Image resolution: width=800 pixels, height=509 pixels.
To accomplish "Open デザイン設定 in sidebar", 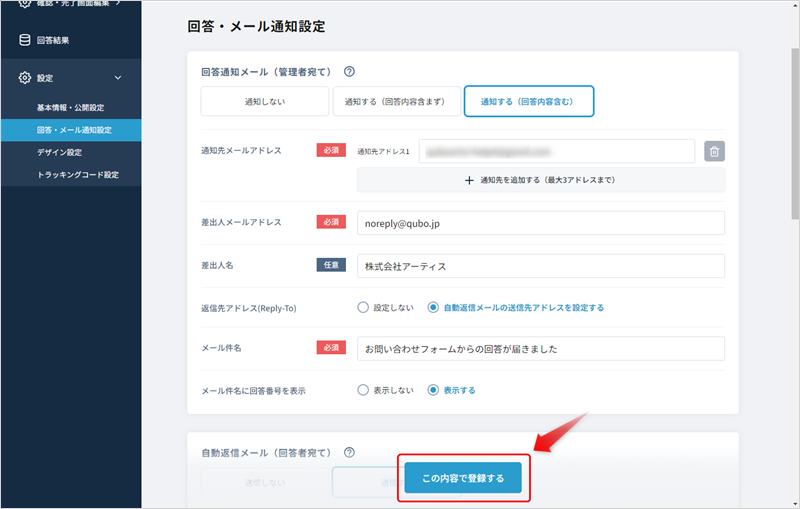I will [59, 152].
